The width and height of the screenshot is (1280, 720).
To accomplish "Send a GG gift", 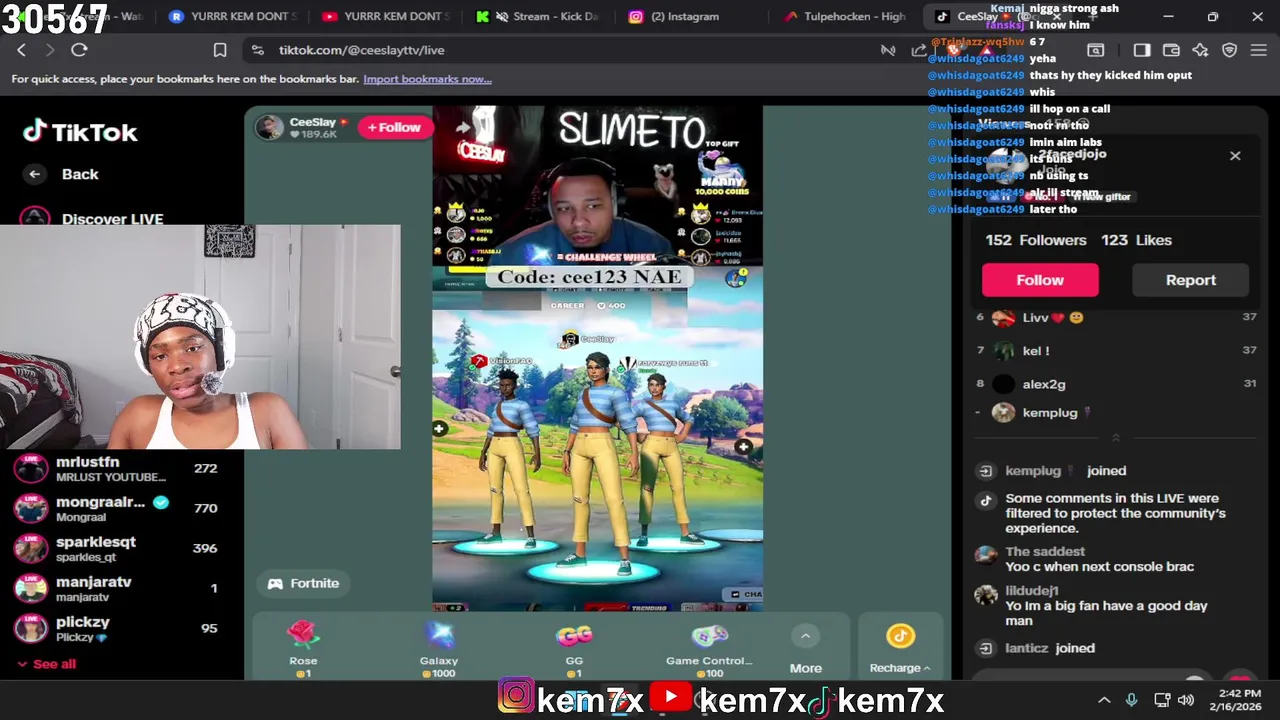I will coord(574,648).
